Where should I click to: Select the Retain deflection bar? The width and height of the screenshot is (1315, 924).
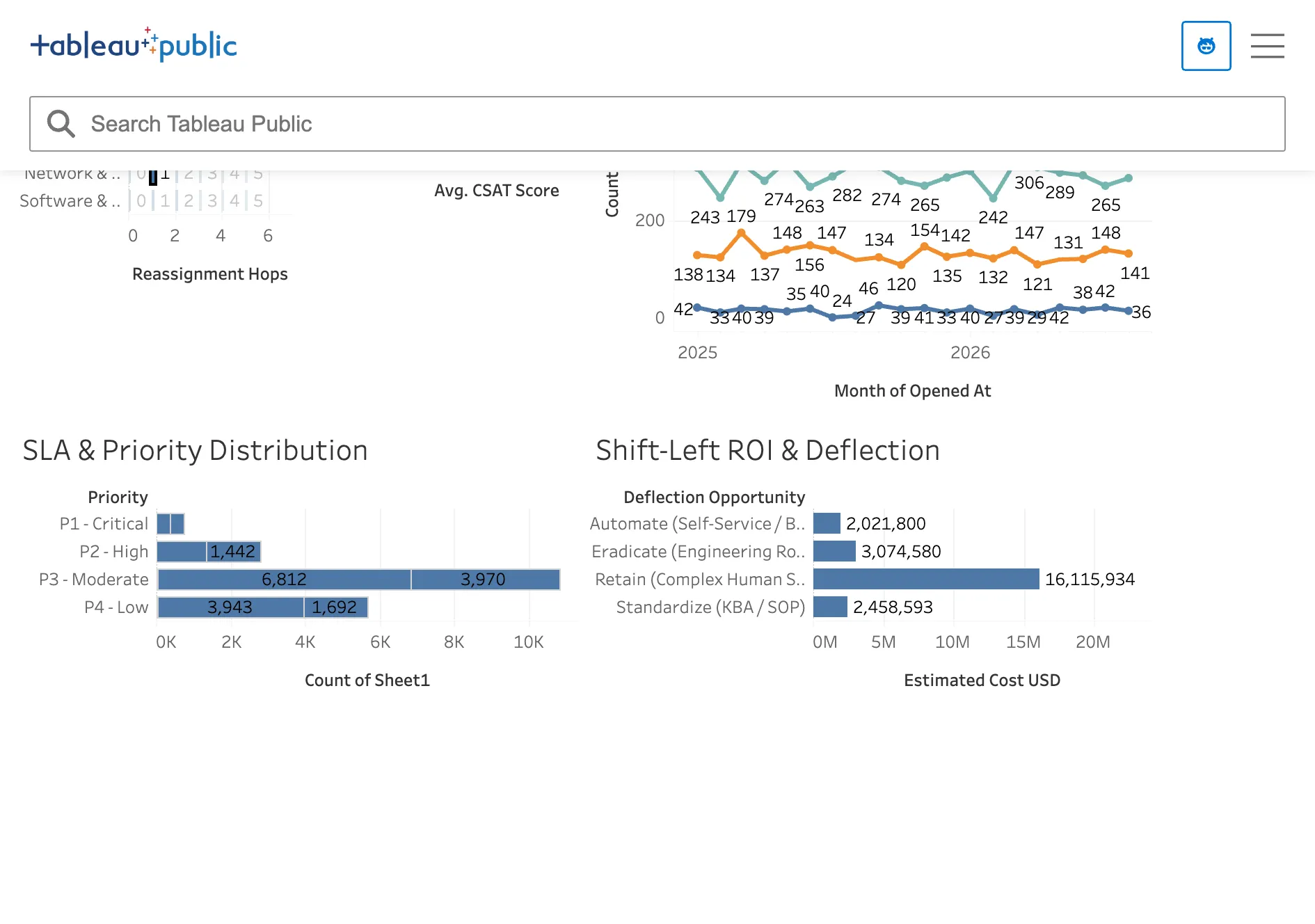(x=926, y=579)
